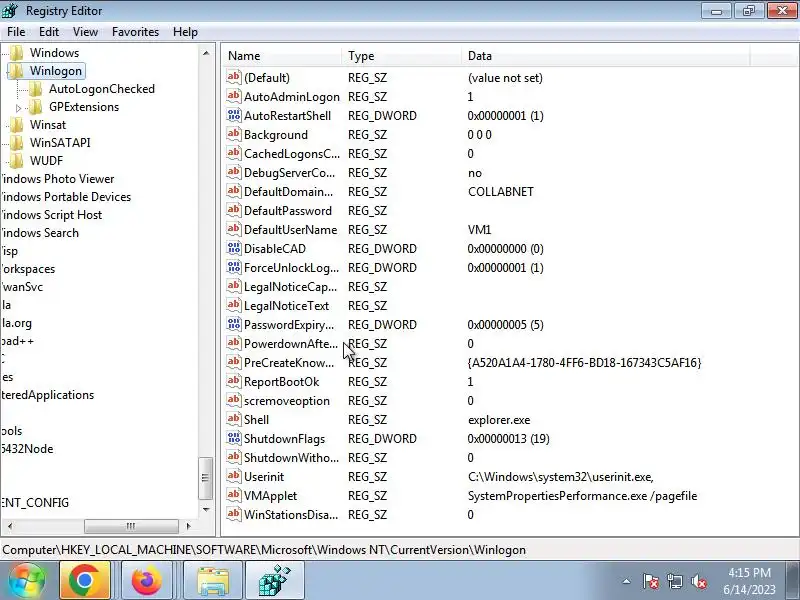
Task: Click the Action Center flag tray icon
Action: 651,581
